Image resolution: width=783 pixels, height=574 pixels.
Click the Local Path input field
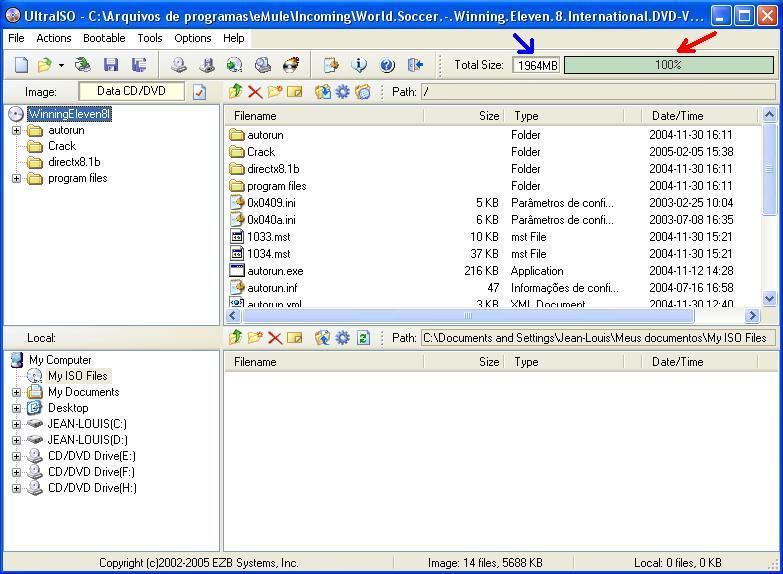point(598,338)
